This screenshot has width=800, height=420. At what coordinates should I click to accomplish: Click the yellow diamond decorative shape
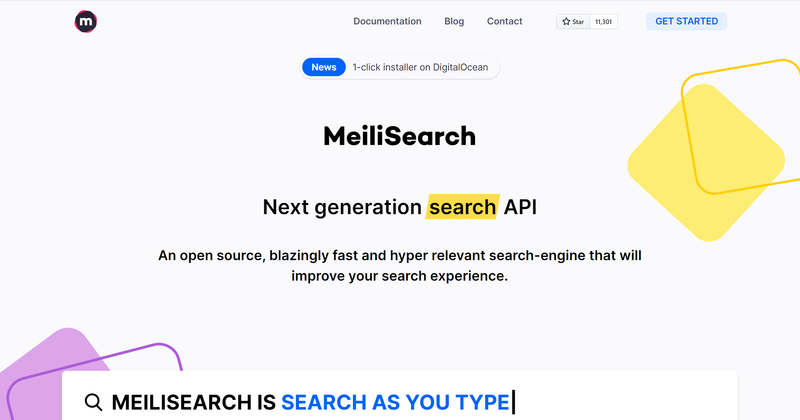click(x=704, y=162)
